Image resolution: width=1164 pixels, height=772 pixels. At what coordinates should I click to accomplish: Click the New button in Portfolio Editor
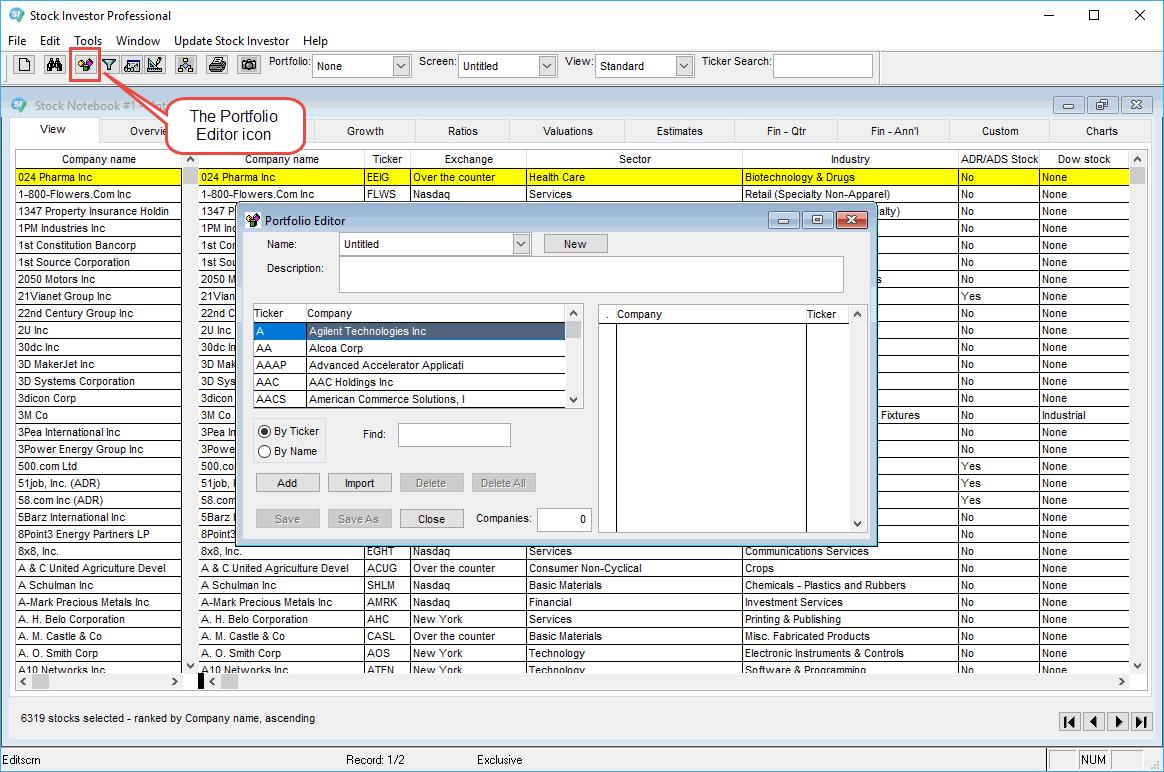(575, 244)
